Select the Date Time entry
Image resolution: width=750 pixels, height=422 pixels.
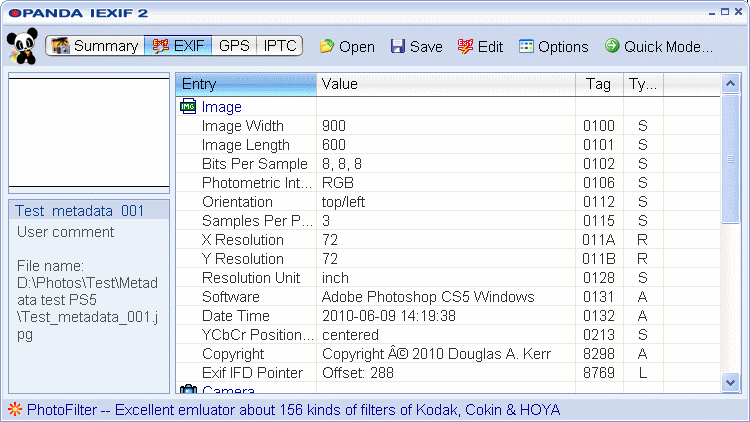pos(236,316)
